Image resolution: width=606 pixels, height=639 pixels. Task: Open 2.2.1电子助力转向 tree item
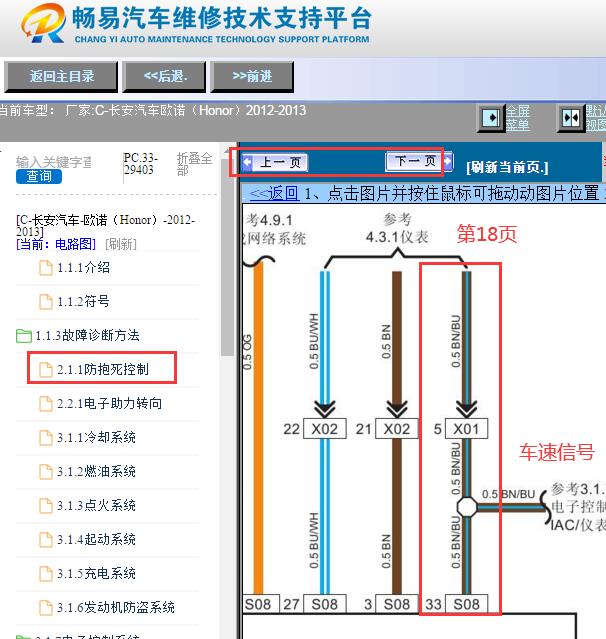109,403
